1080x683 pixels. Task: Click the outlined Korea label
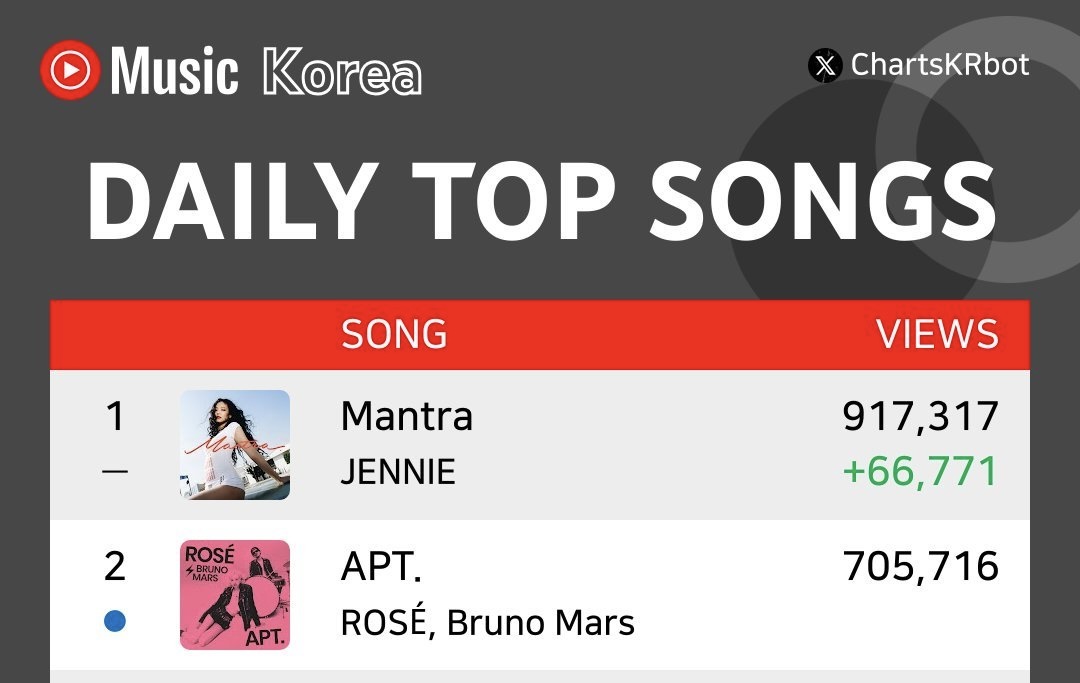point(342,72)
